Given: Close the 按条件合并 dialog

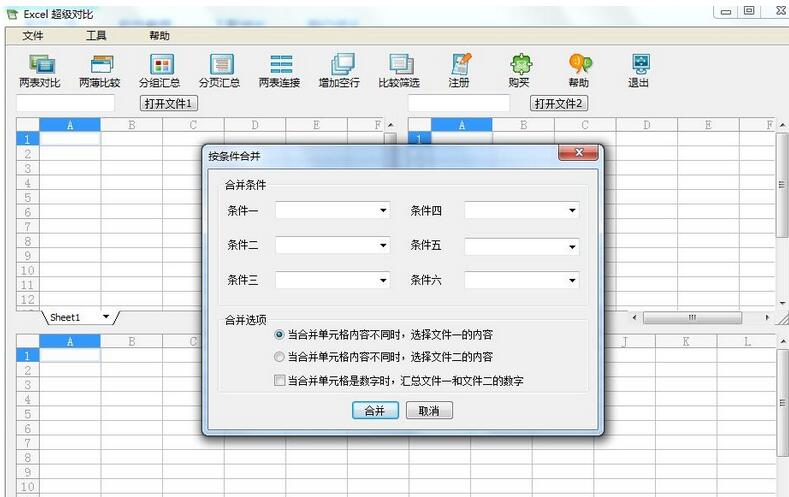Looking at the screenshot, I should [579, 152].
